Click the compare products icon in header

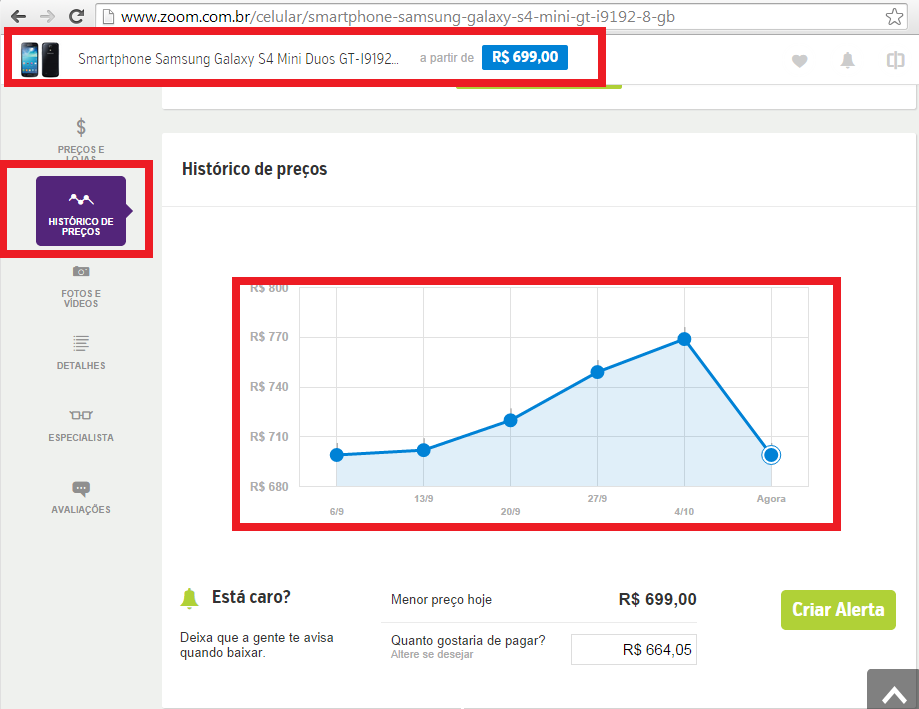(x=895, y=60)
